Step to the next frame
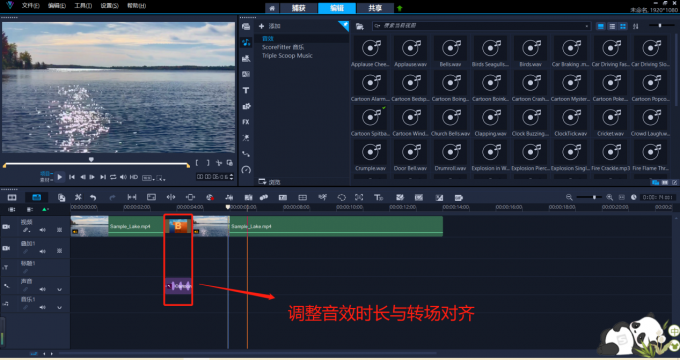This screenshot has width=680, height=360. click(x=92, y=177)
